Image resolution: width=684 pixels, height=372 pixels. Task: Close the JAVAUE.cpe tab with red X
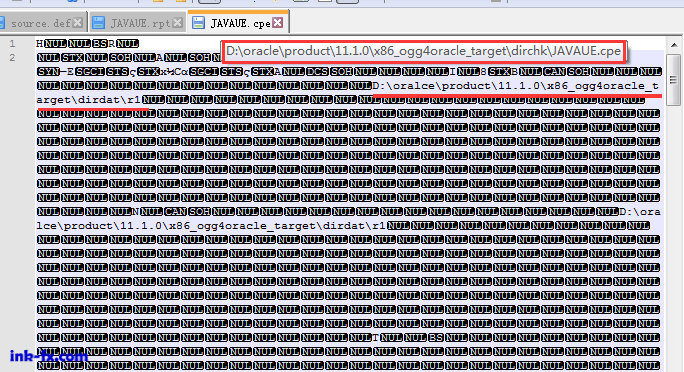(277, 23)
